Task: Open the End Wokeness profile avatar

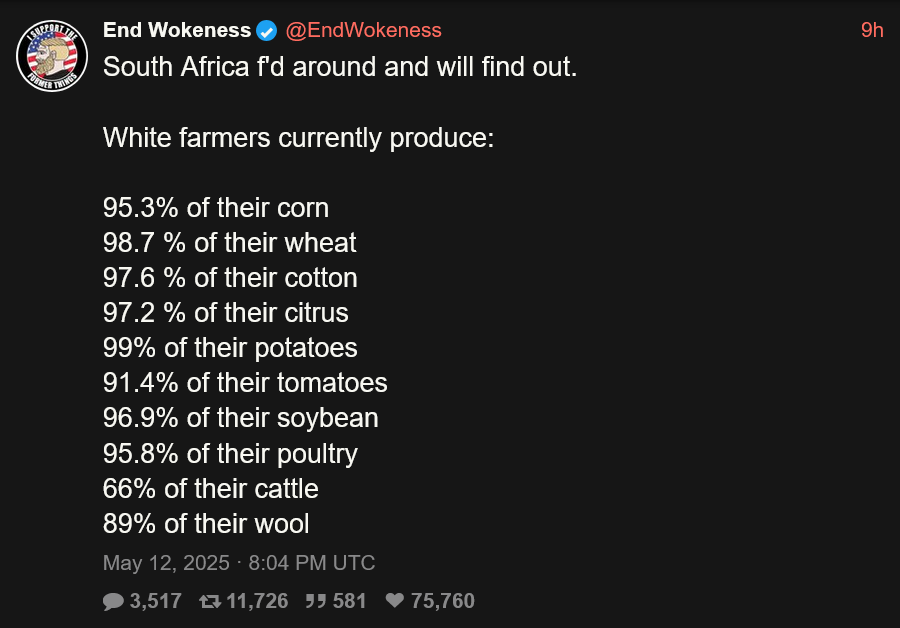Action: pyautogui.click(x=52, y=56)
